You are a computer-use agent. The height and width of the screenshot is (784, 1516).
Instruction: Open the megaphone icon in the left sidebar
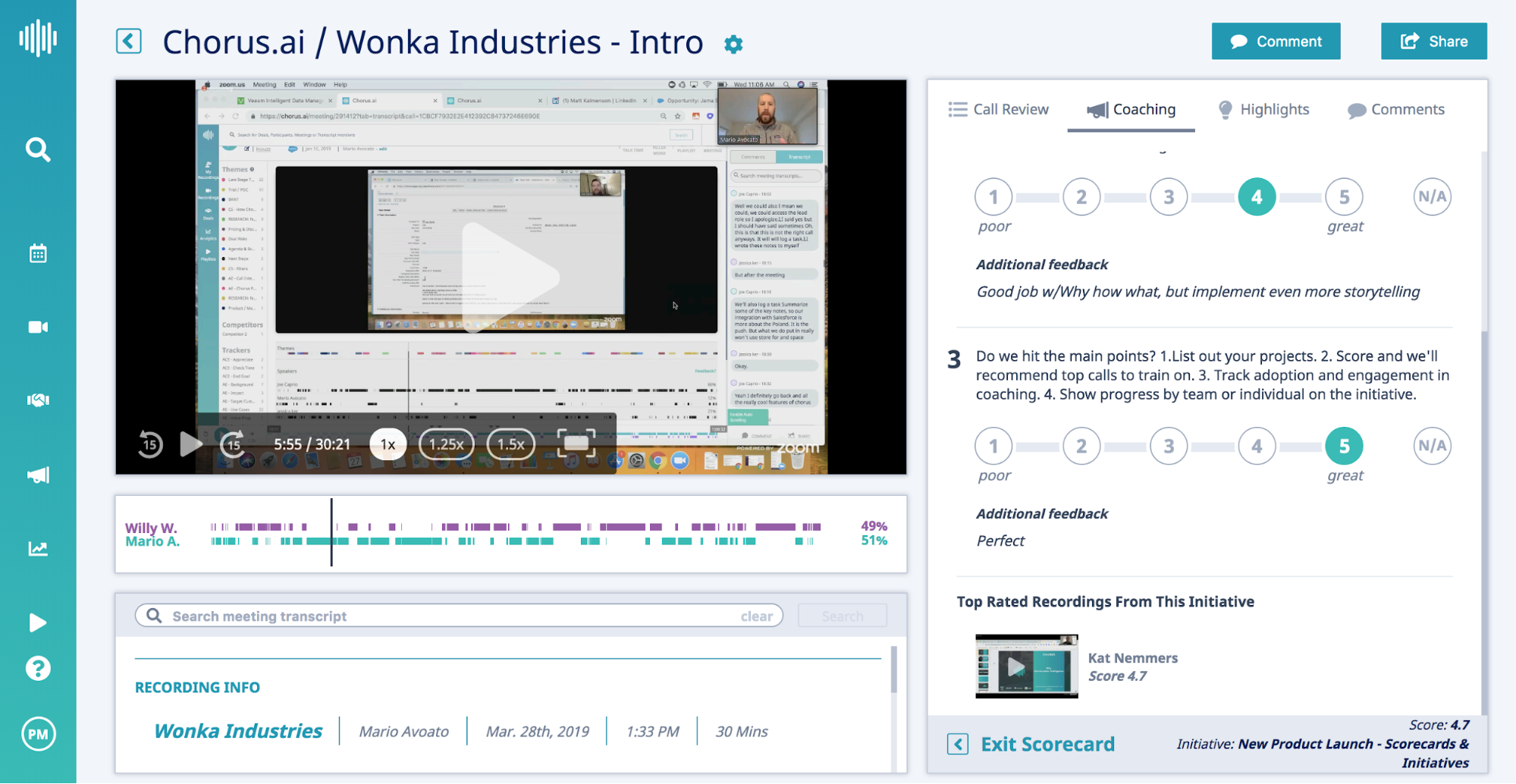(x=38, y=475)
